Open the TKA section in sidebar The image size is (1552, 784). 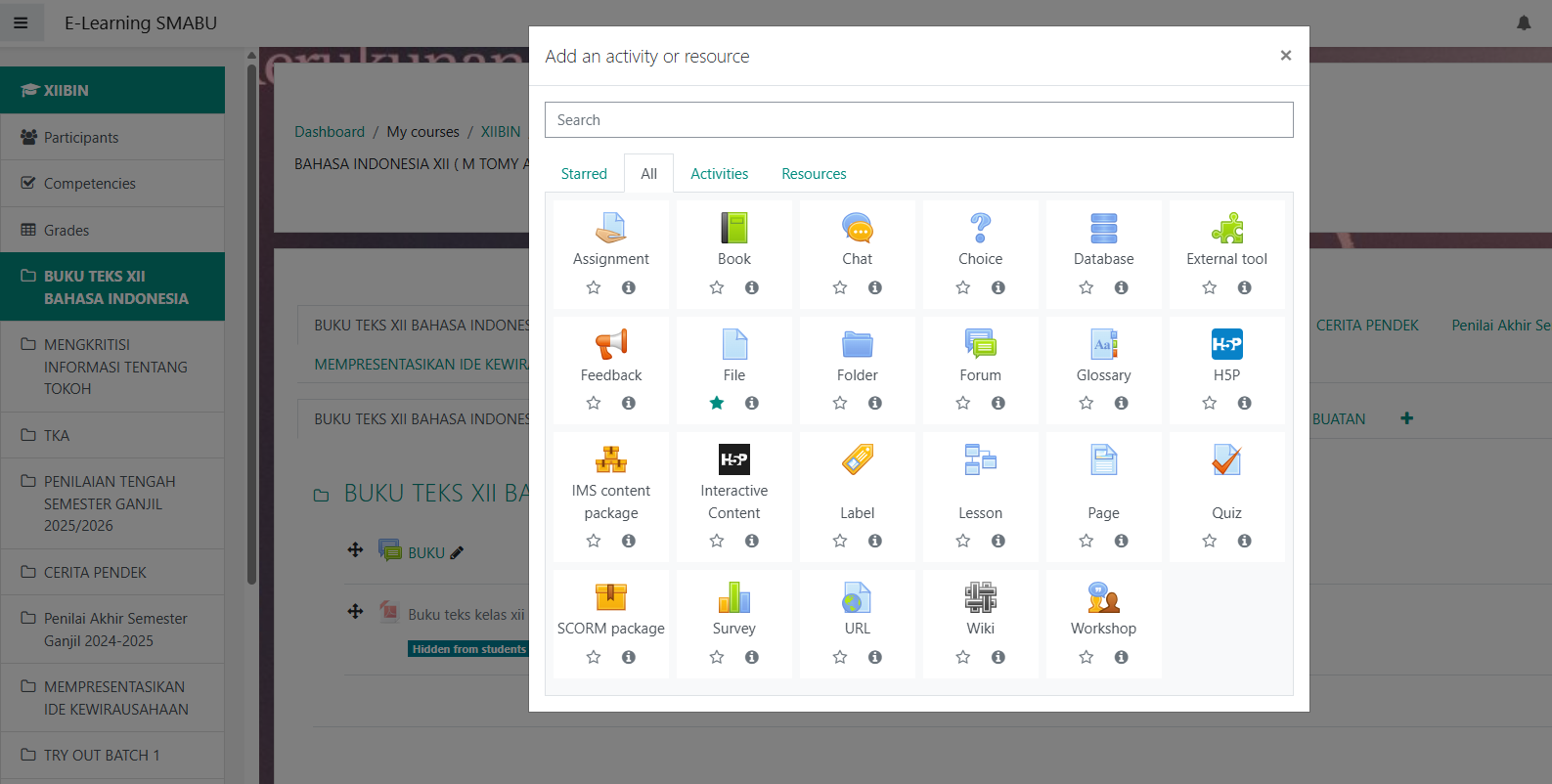pos(57,435)
